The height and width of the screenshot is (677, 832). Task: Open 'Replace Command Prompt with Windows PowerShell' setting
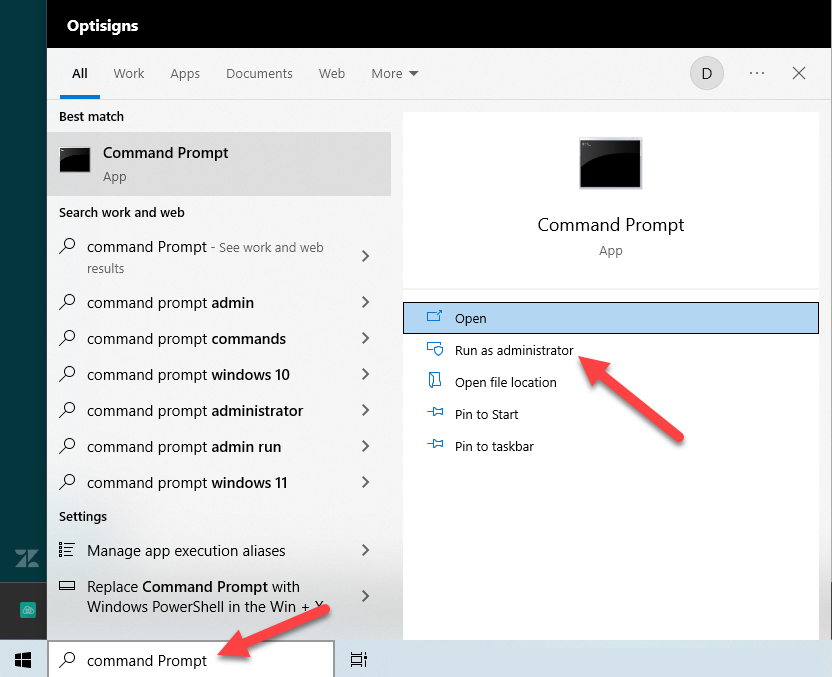(x=219, y=596)
